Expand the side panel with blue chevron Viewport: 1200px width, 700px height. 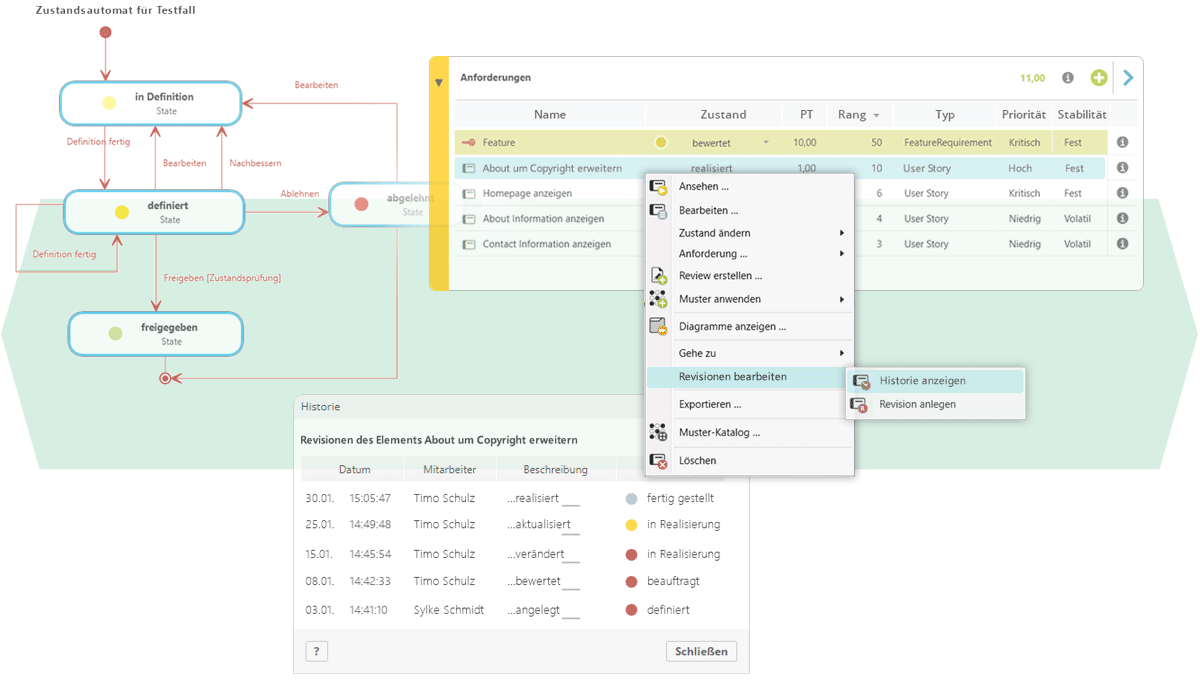(x=1128, y=78)
